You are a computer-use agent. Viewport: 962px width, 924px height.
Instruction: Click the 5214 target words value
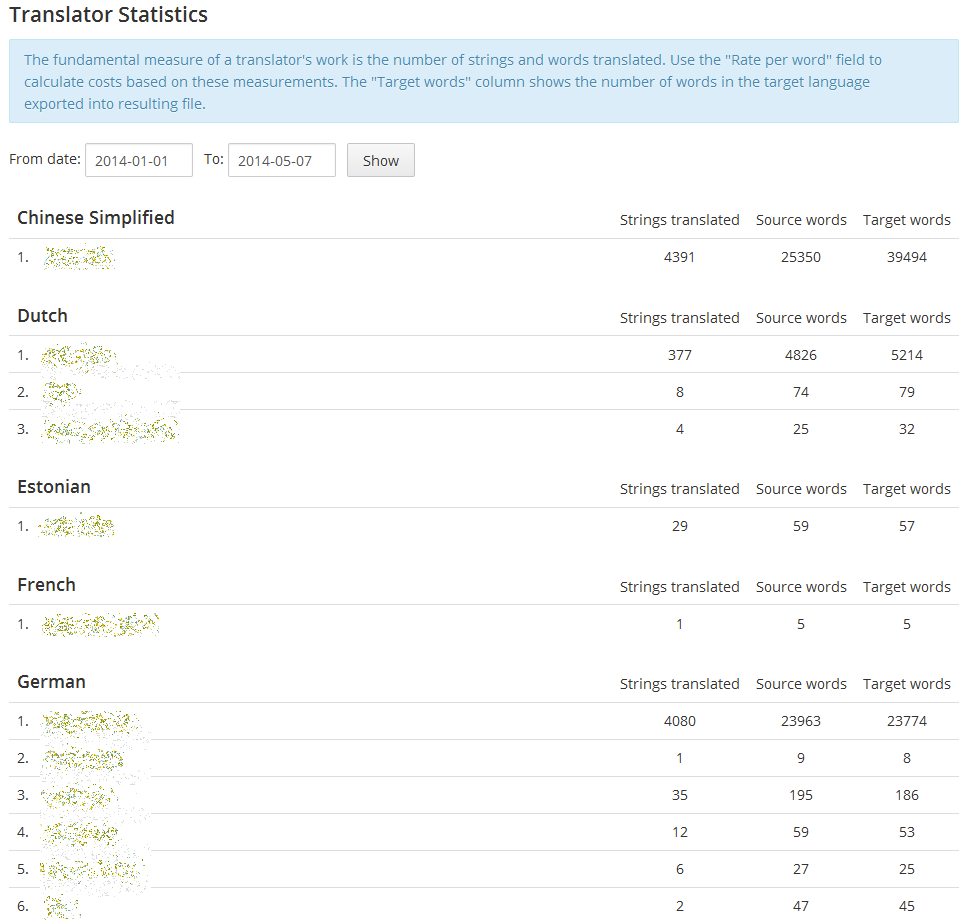pyautogui.click(x=907, y=355)
